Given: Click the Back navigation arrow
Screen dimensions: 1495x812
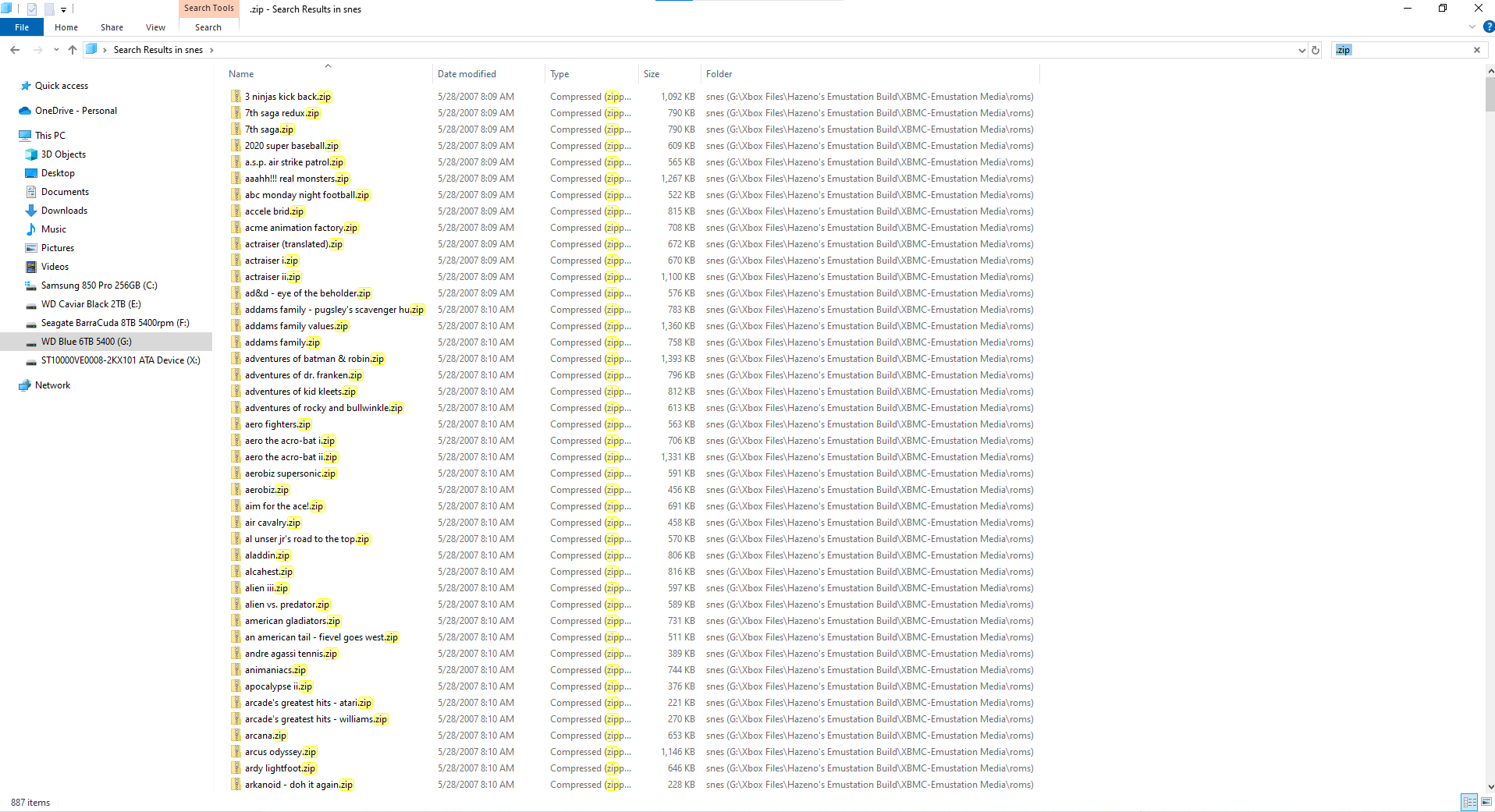Looking at the screenshot, I should 15,50.
